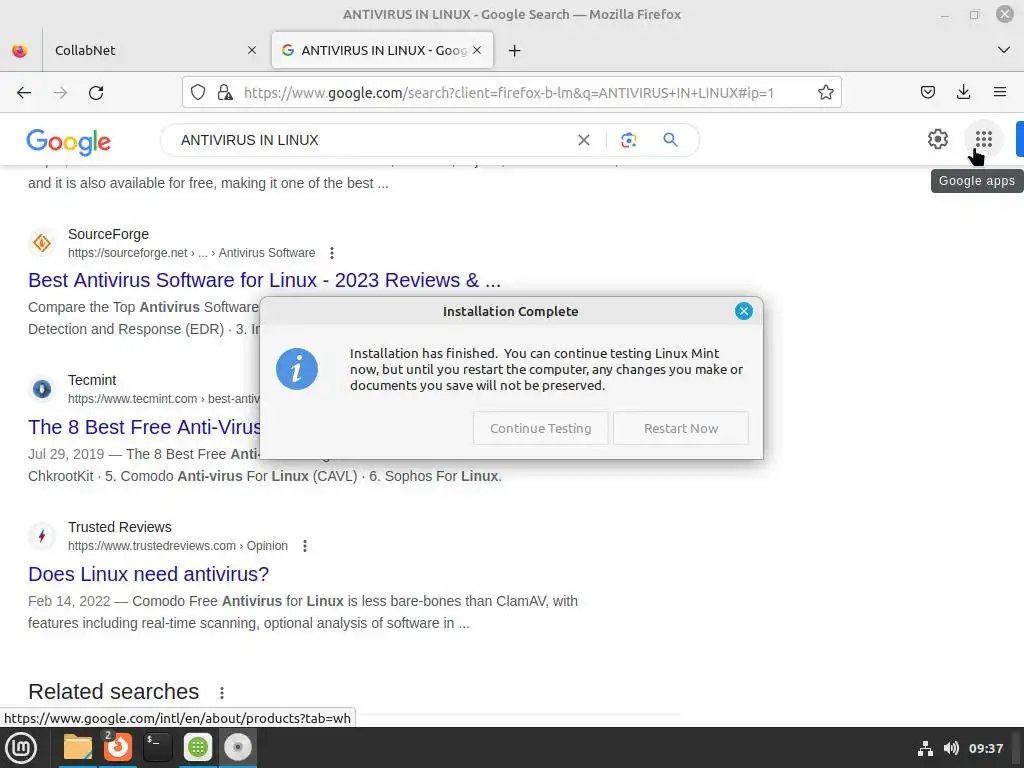Open The 8 Best Free Anti-Virus result
1024x768 pixels.
(x=144, y=427)
